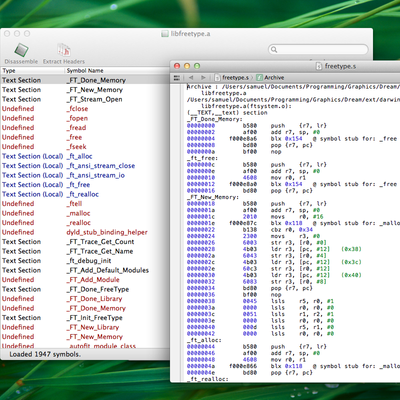The height and width of the screenshot is (400, 400).
Task: Click the green zoom button of freetype.s
Action: pyautogui.click(x=197, y=66)
